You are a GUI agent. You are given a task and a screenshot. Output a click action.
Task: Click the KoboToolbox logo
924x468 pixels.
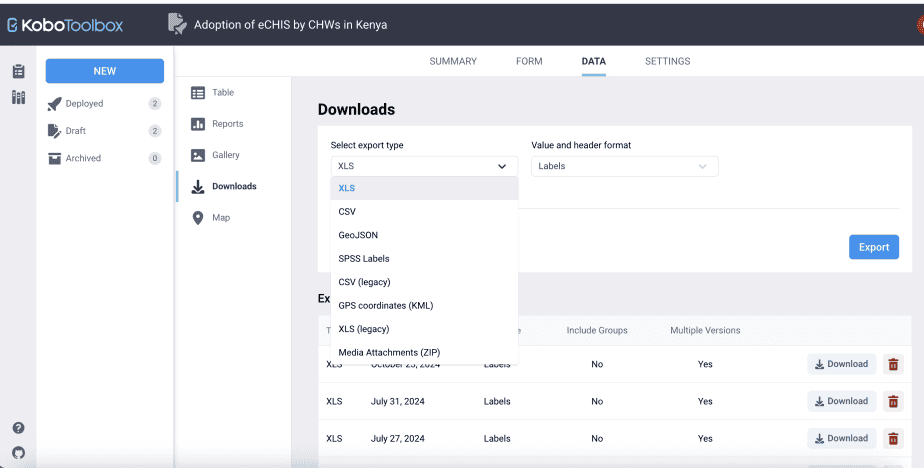click(65, 25)
